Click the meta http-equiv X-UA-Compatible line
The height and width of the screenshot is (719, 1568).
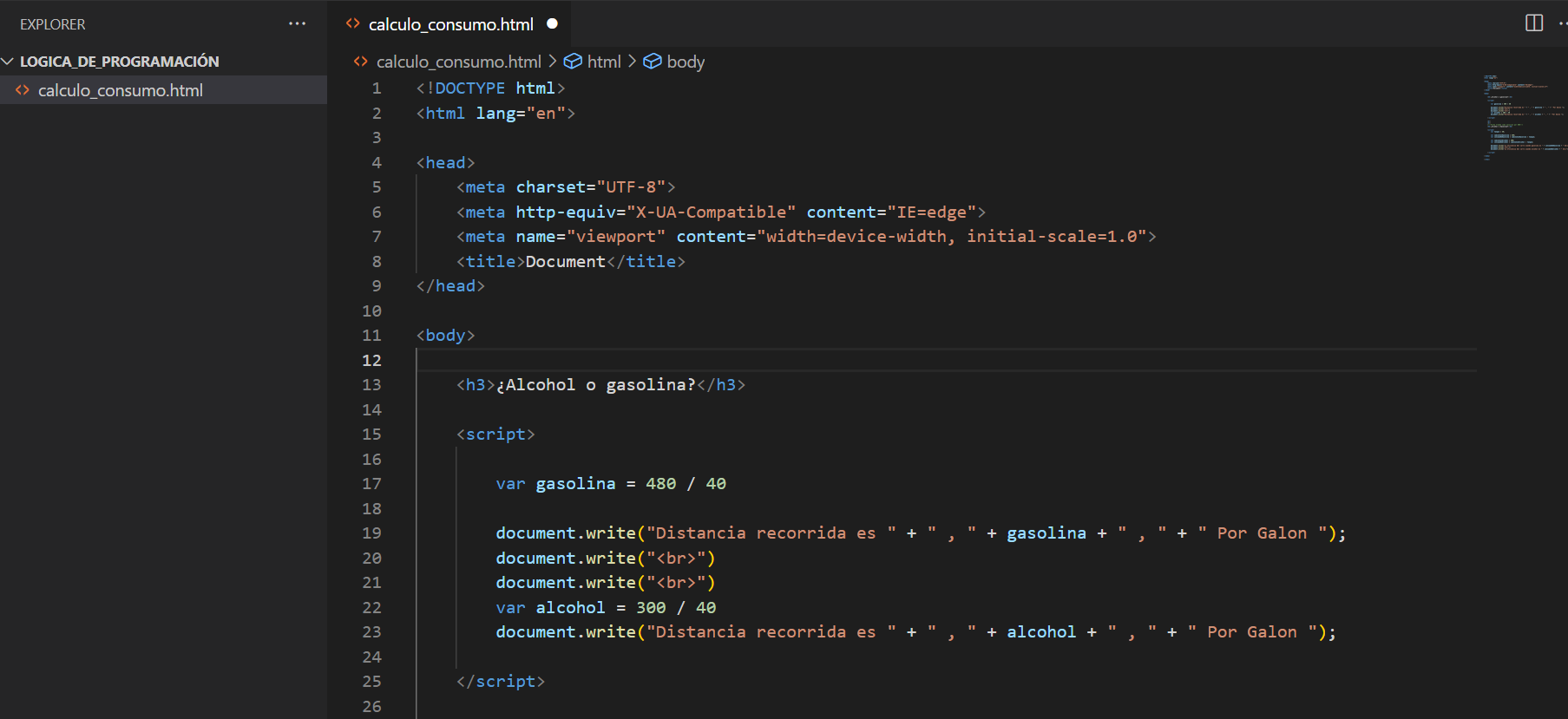[x=721, y=212]
